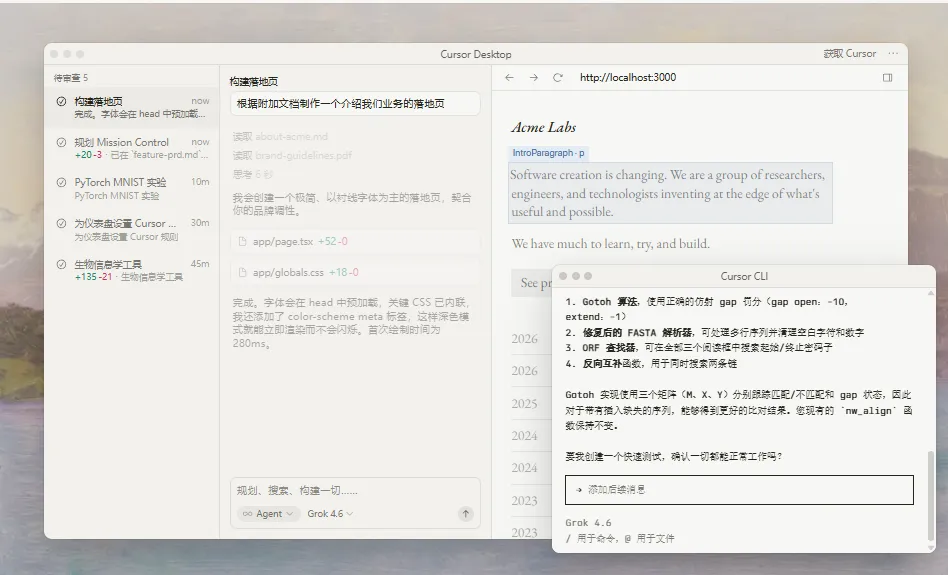Click file icon next to app/globals.css
The image size is (948, 575).
(242, 273)
